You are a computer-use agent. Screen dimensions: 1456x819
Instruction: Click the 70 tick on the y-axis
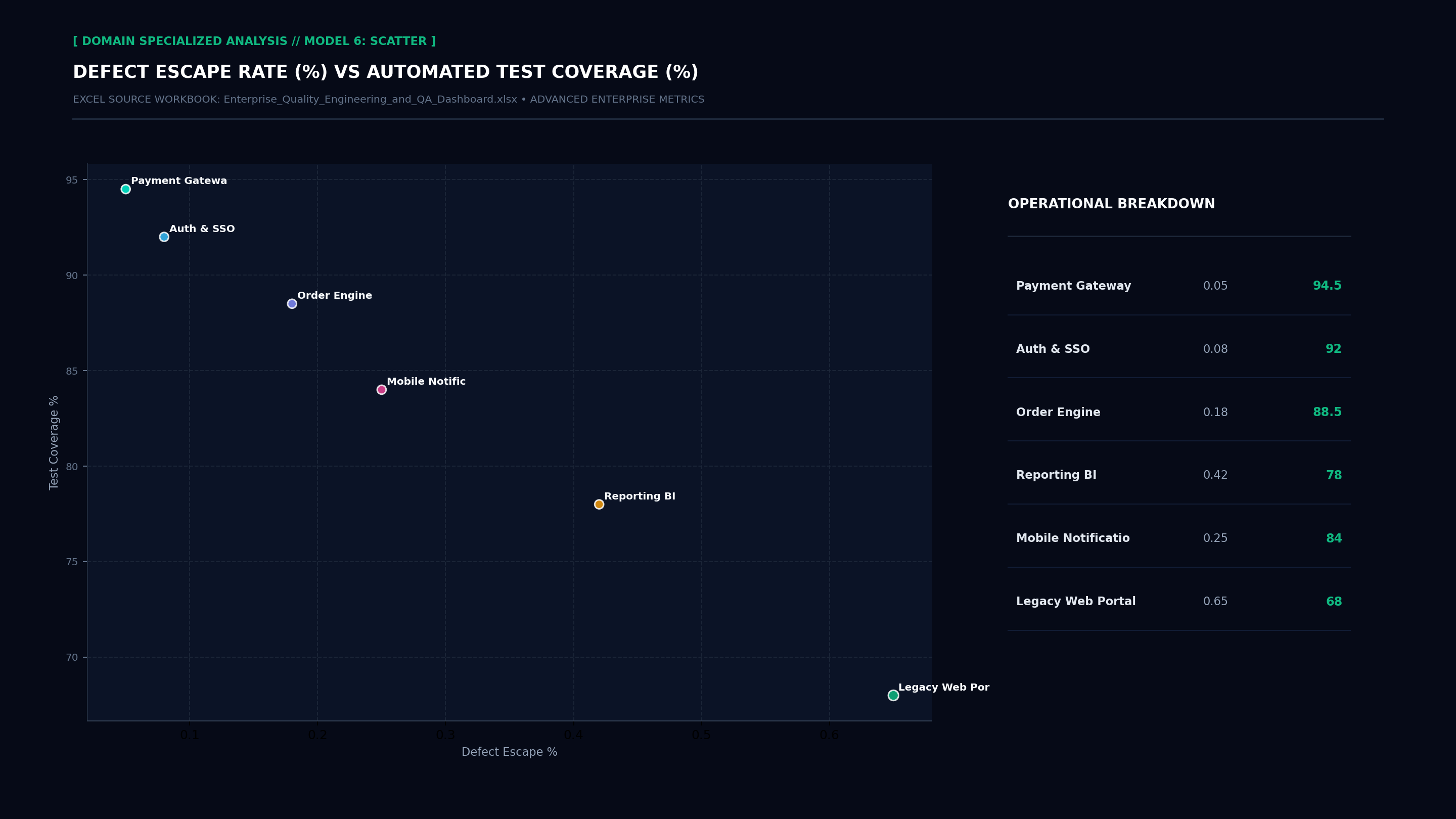point(72,657)
